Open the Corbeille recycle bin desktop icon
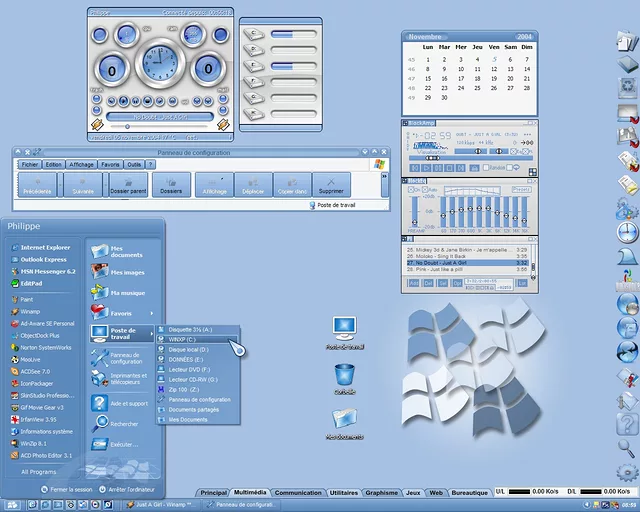 coord(345,378)
